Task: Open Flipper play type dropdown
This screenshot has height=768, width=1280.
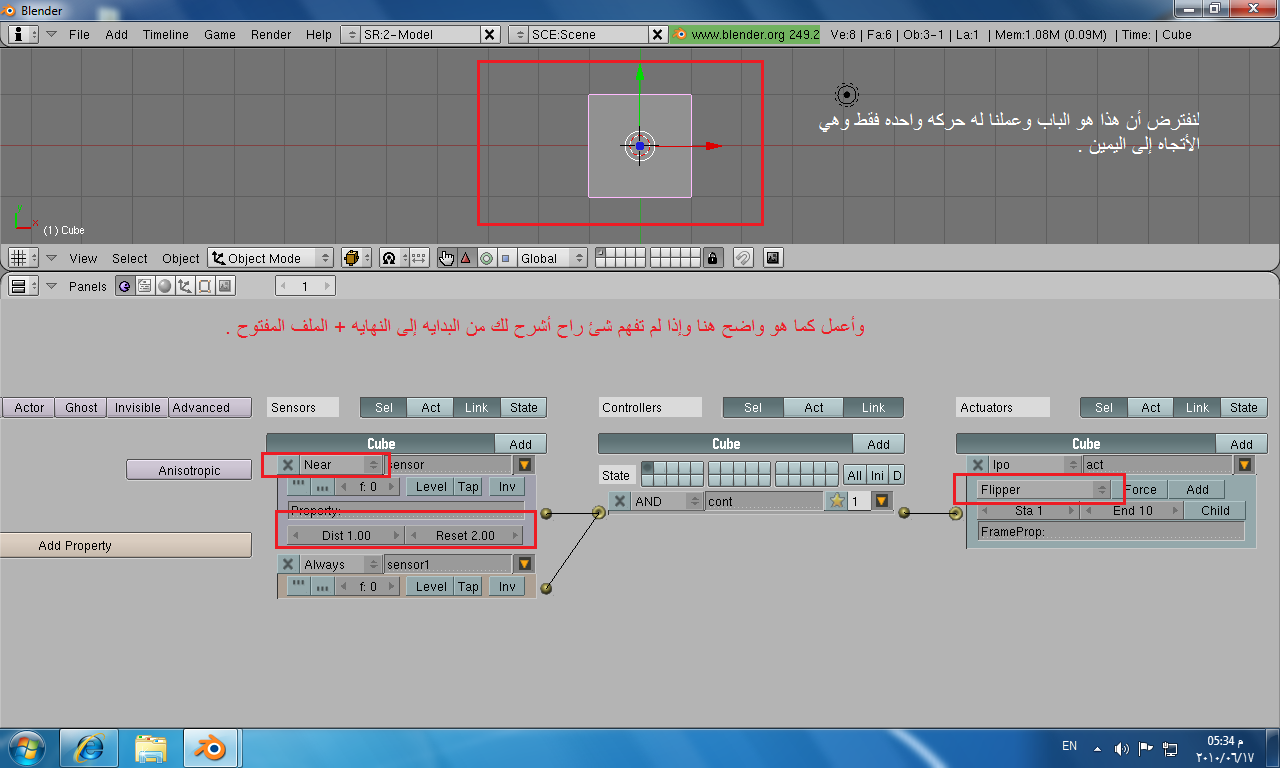Action: click(x=1044, y=490)
